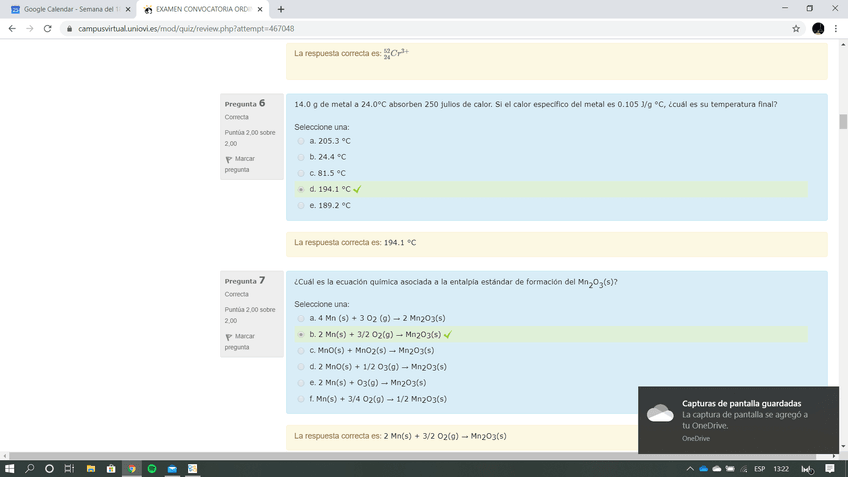Click question 7 statement about Mn2O3
The image size is (848, 477).
456,282
